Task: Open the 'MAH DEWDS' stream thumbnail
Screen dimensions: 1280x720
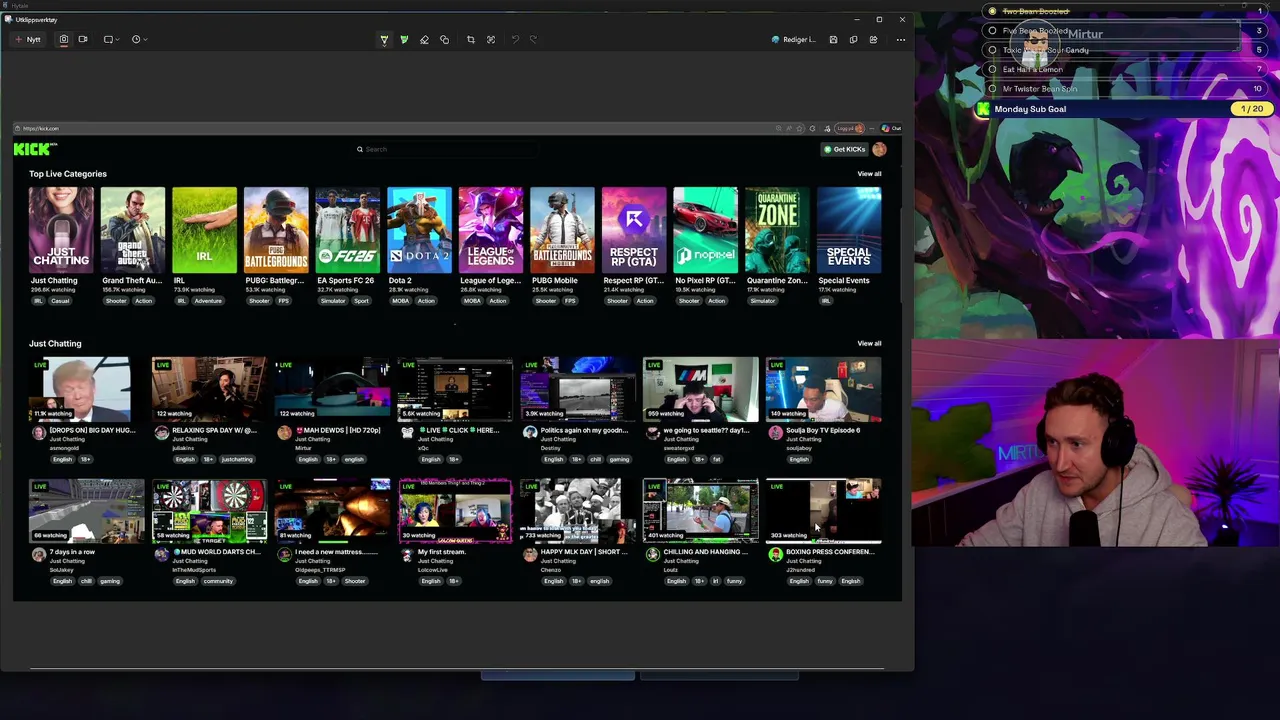Action: pos(332,389)
